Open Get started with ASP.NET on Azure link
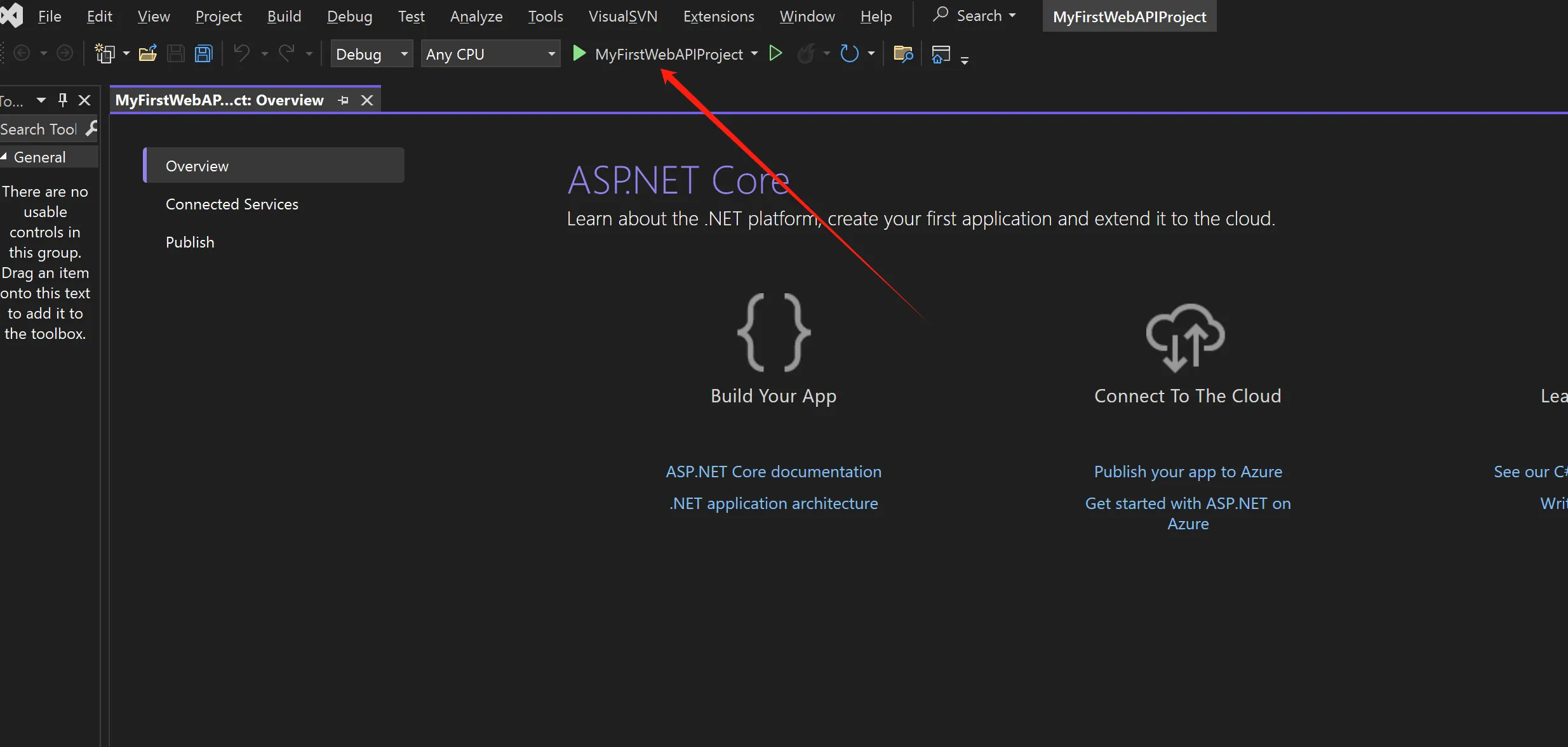The image size is (1568, 747). point(1188,513)
